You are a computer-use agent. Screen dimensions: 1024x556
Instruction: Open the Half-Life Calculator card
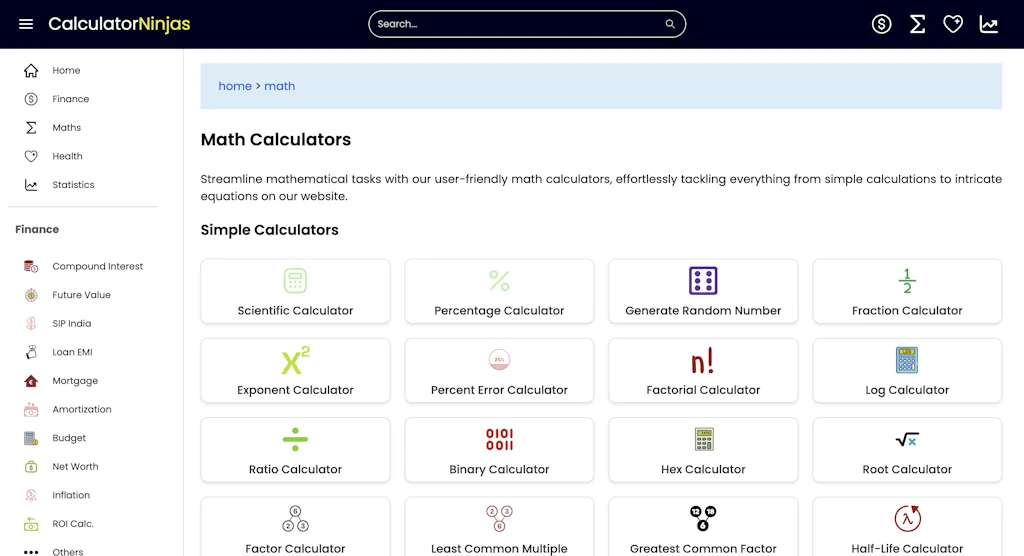click(907, 527)
